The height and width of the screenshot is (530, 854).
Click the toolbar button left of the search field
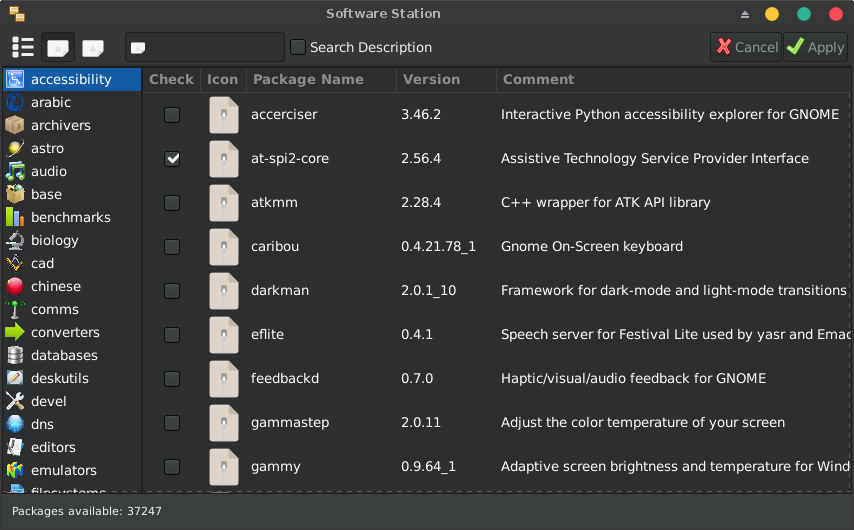coord(93,48)
